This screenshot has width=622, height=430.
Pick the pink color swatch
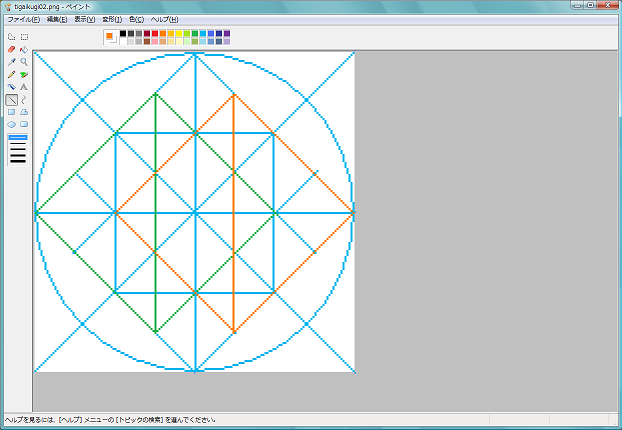point(155,41)
